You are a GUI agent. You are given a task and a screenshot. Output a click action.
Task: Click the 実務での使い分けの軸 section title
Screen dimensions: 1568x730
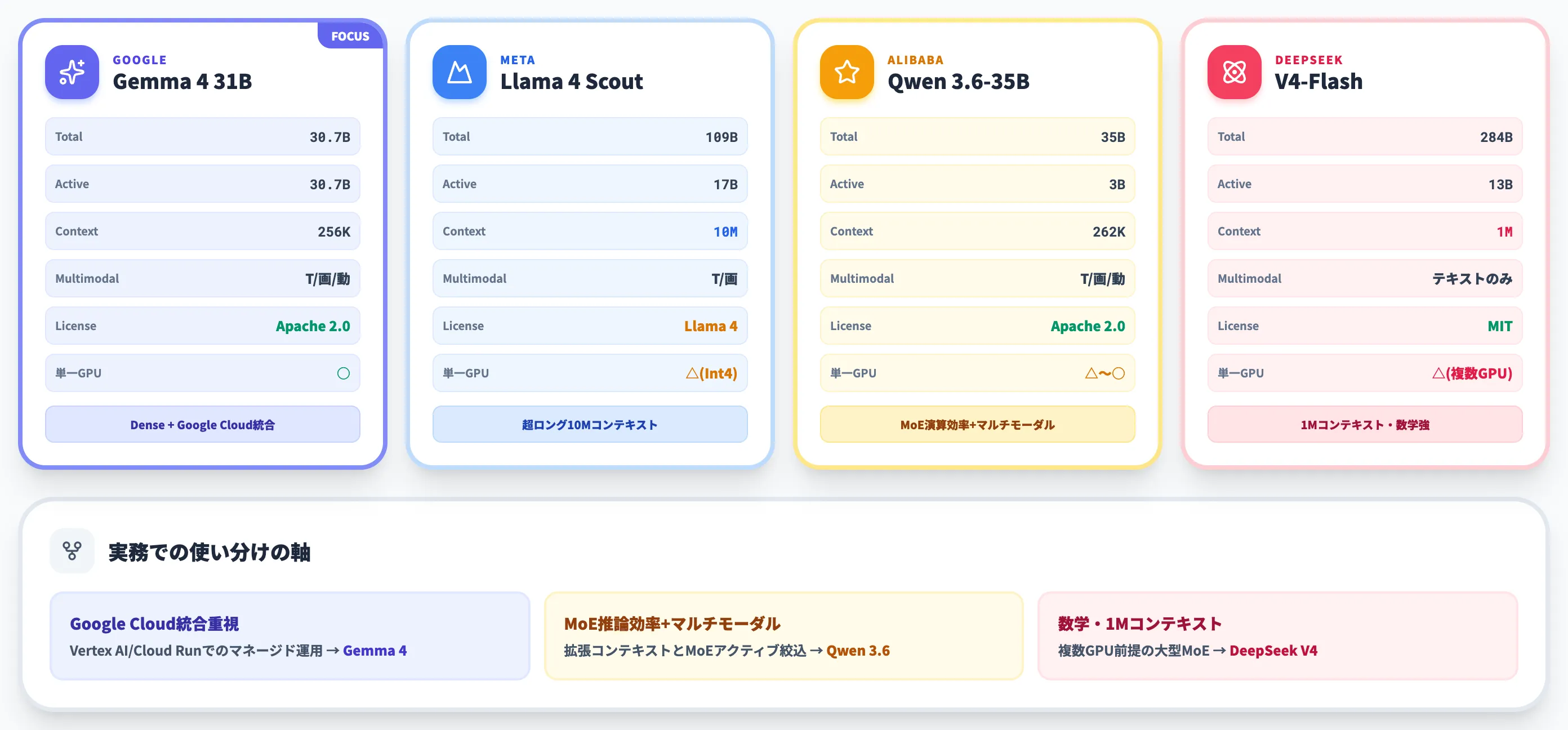210,551
